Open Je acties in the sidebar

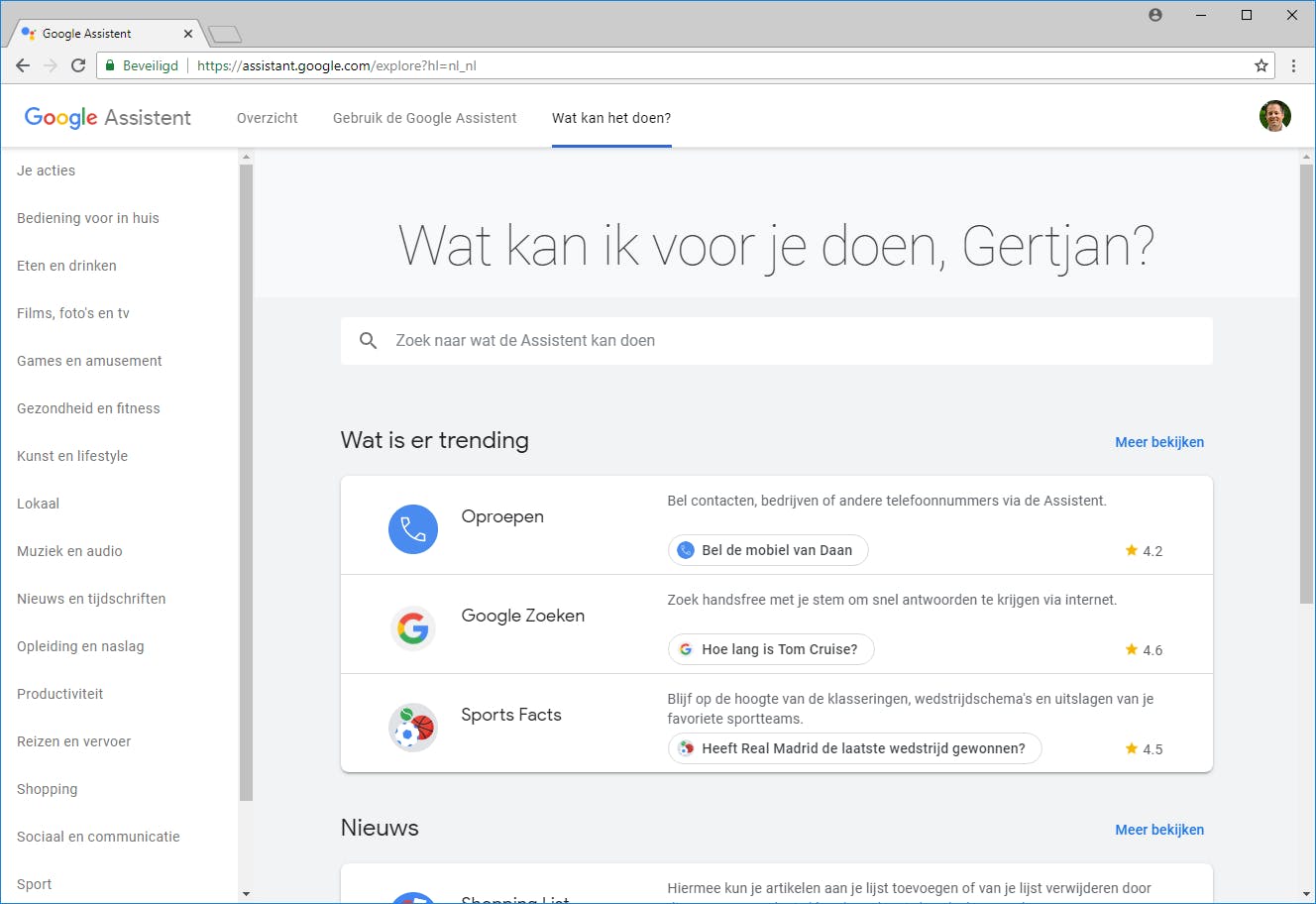(47, 170)
